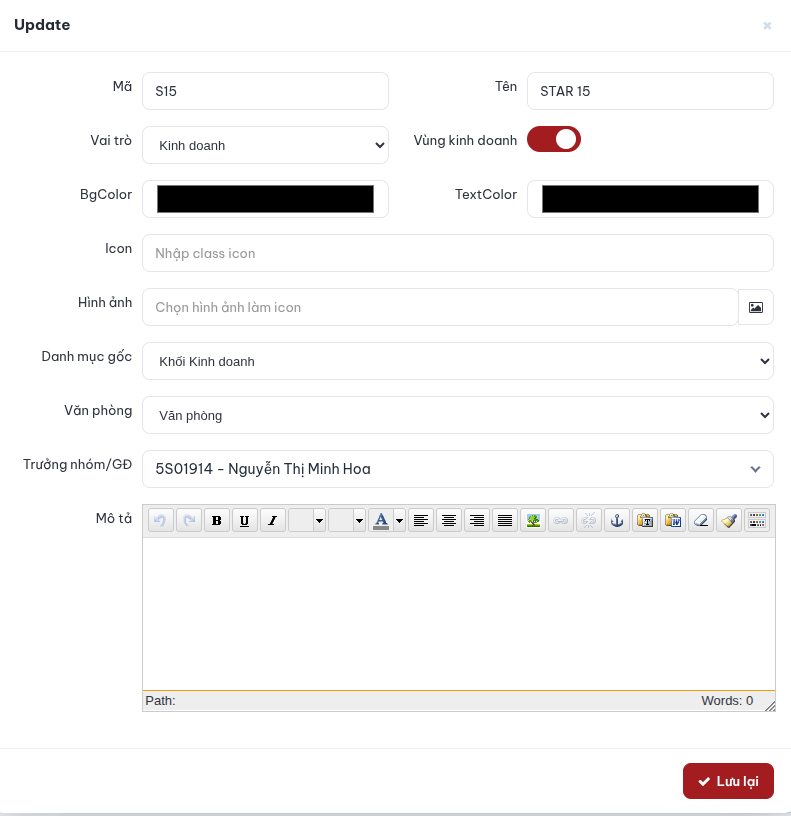The width and height of the screenshot is (791, 816).
Task: Grab the editor resize handle corner
Action: [x=770, y=706]
